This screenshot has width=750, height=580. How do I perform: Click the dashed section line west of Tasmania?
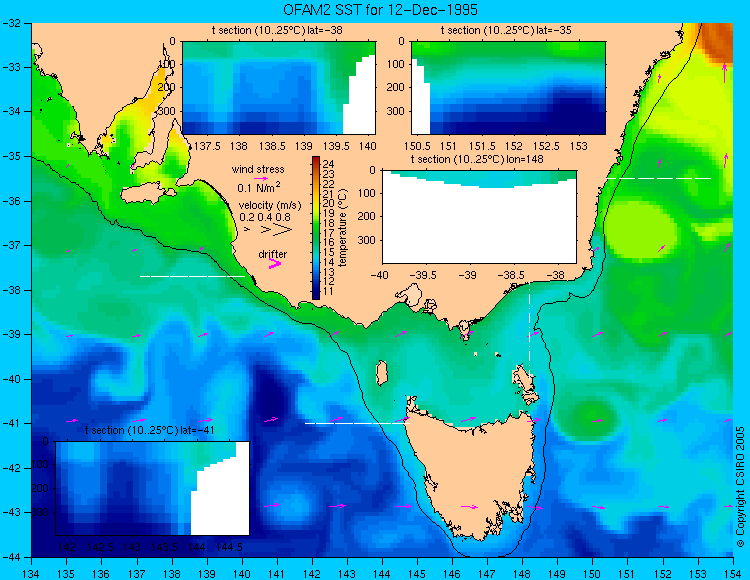[x=357, y=423]
